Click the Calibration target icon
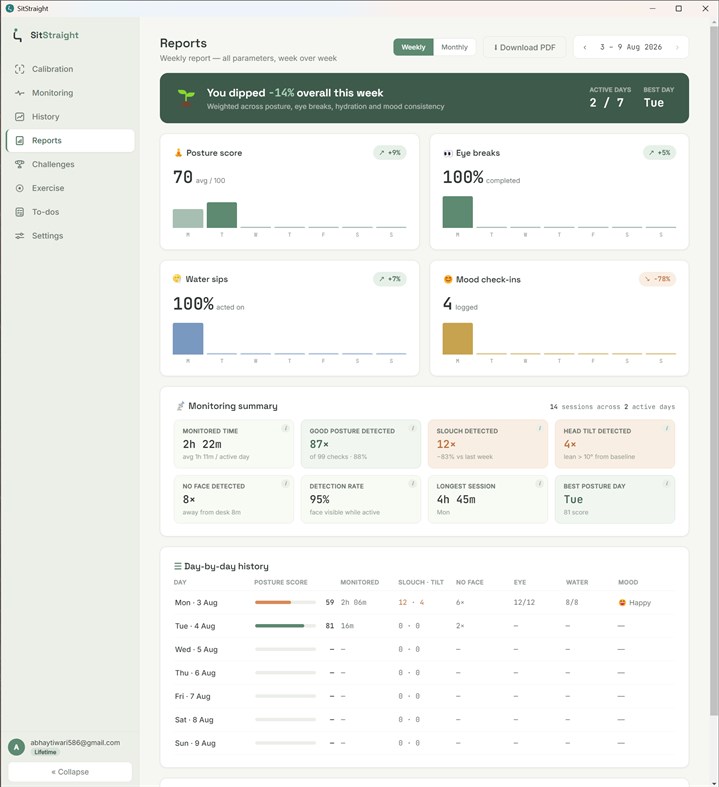This screenshot has width=719, height=787. [20, 69]
